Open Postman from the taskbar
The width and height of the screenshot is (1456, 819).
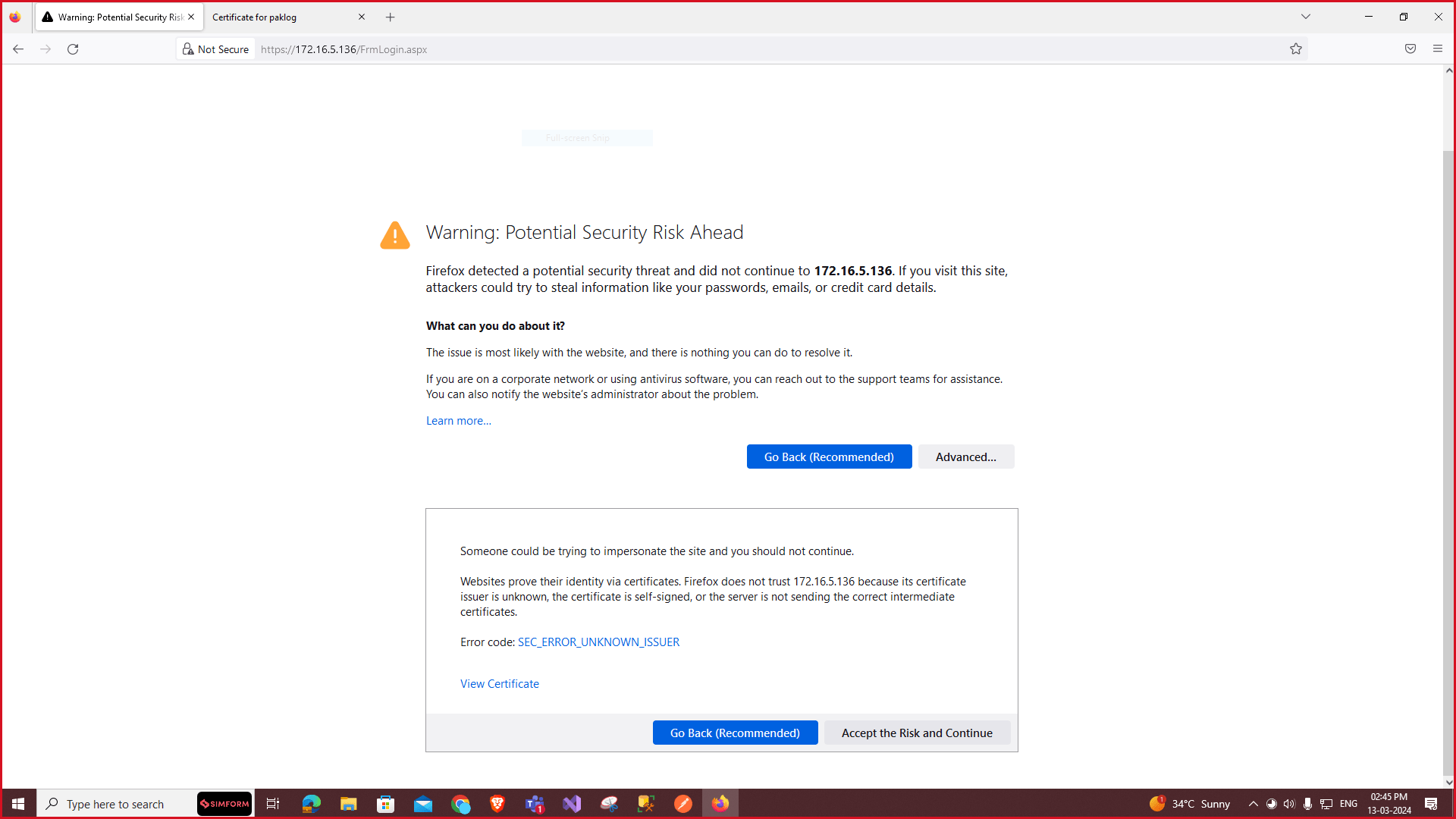point(683,803)
